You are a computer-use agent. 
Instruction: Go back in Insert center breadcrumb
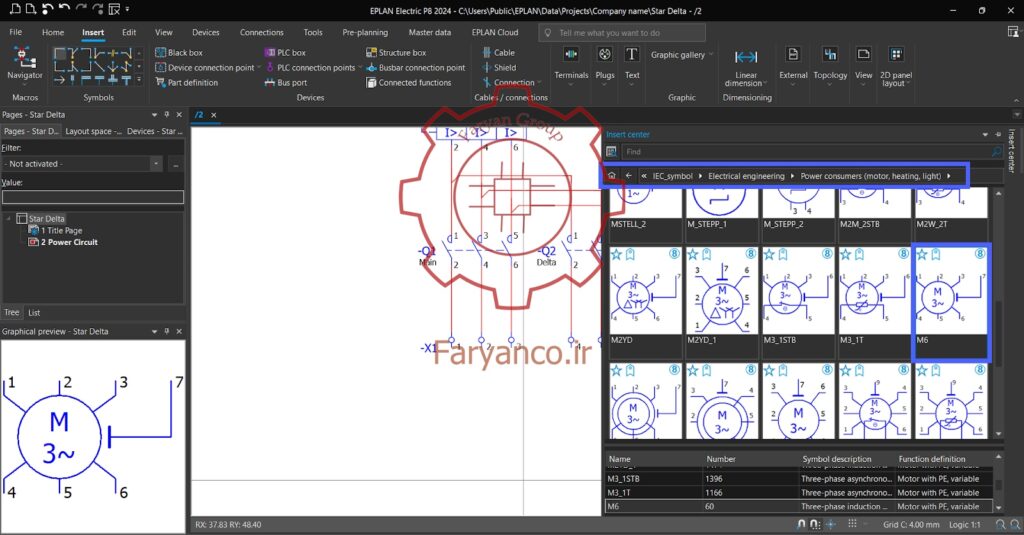[628, 176]
